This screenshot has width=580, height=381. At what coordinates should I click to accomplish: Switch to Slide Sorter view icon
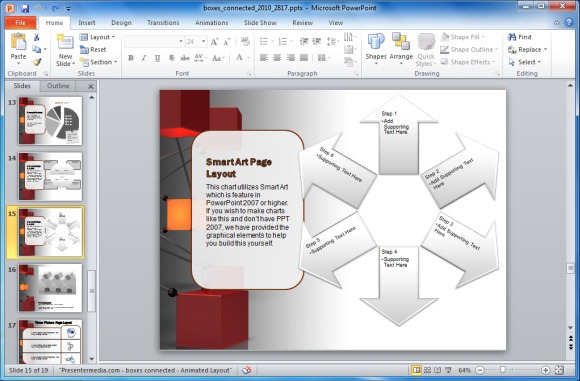click(x=427, y=370)
